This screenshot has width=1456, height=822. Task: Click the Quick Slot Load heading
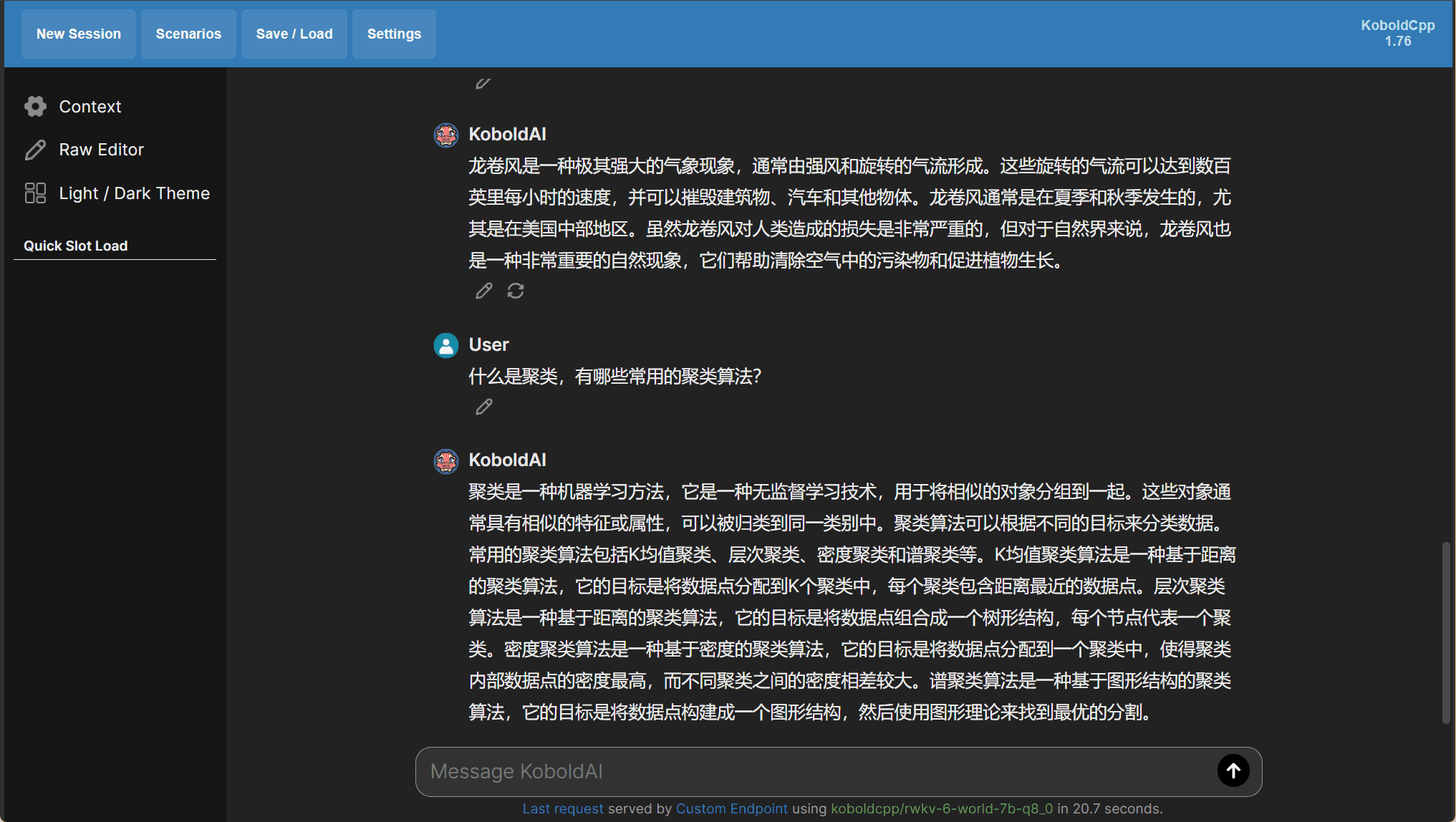[76, 246]
